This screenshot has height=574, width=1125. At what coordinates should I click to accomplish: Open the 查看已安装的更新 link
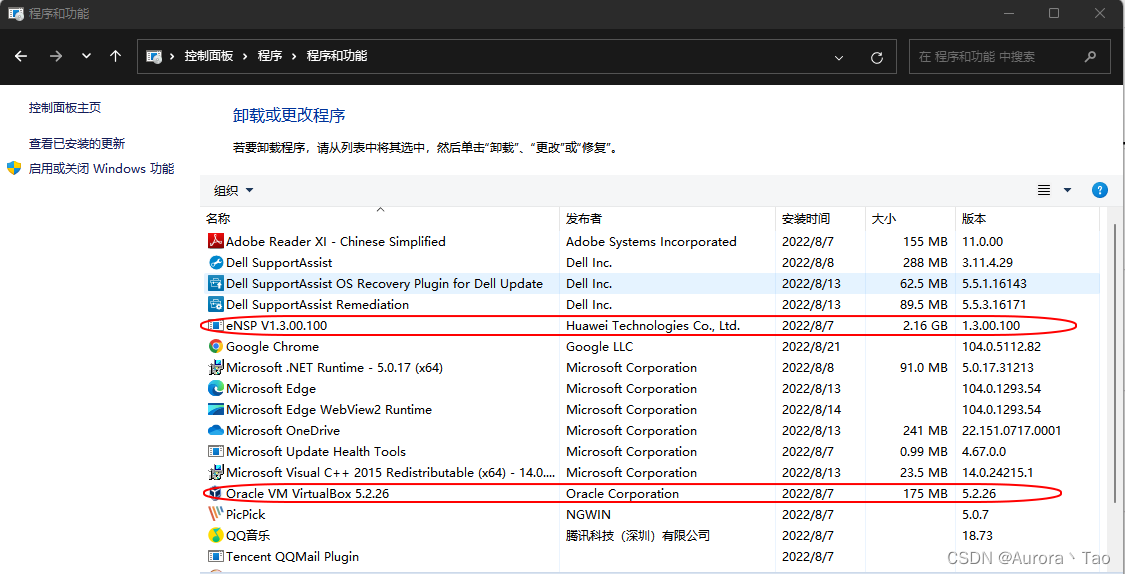(x=77, y=144)
